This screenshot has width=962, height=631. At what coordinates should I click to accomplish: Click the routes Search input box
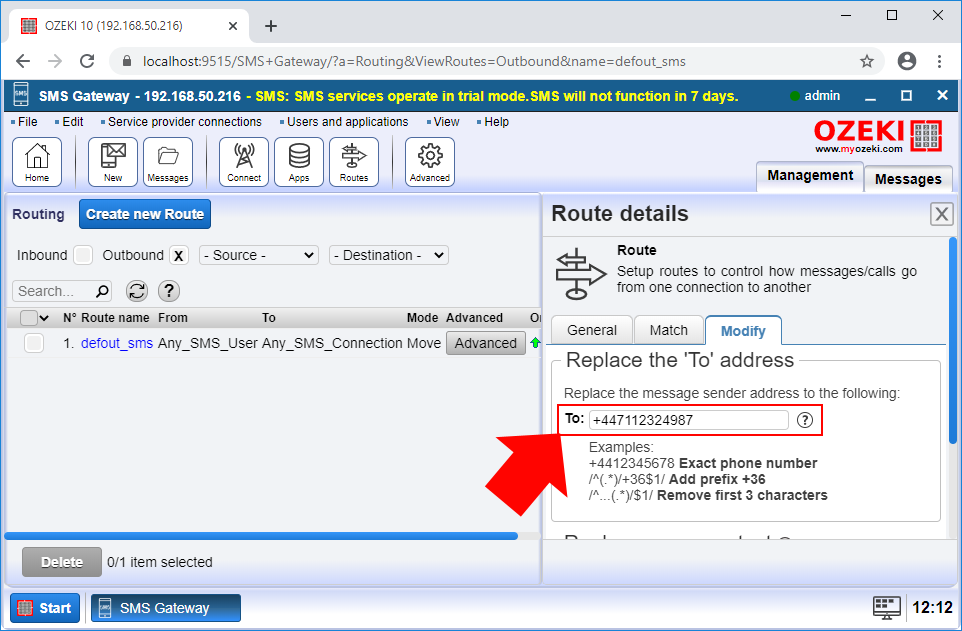click(x=61, y=291)
